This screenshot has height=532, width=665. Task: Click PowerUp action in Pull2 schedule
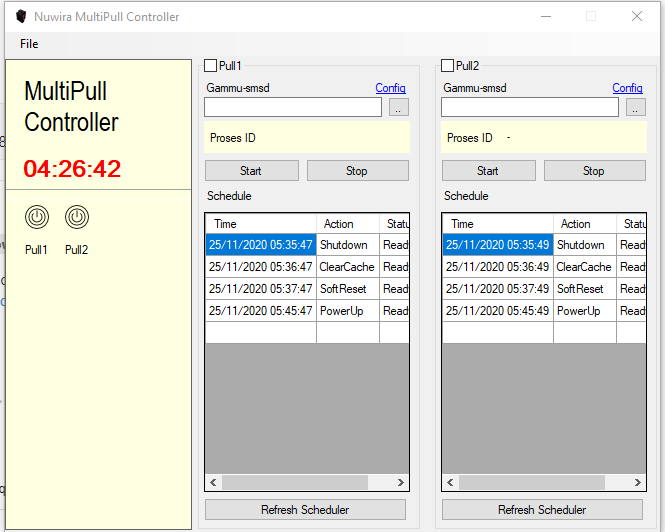pos(585,311)
